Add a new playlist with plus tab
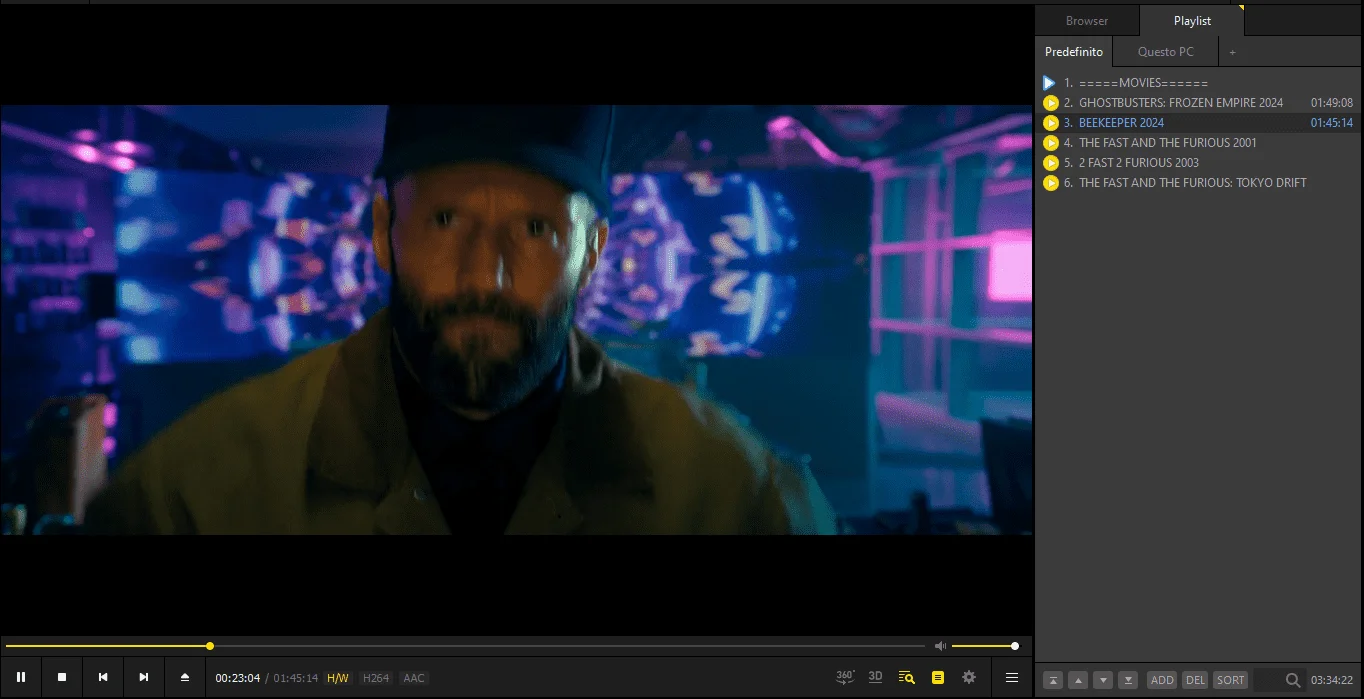Image resolution: width=1364 pixels, height=699 pixels. (1232, 52)
